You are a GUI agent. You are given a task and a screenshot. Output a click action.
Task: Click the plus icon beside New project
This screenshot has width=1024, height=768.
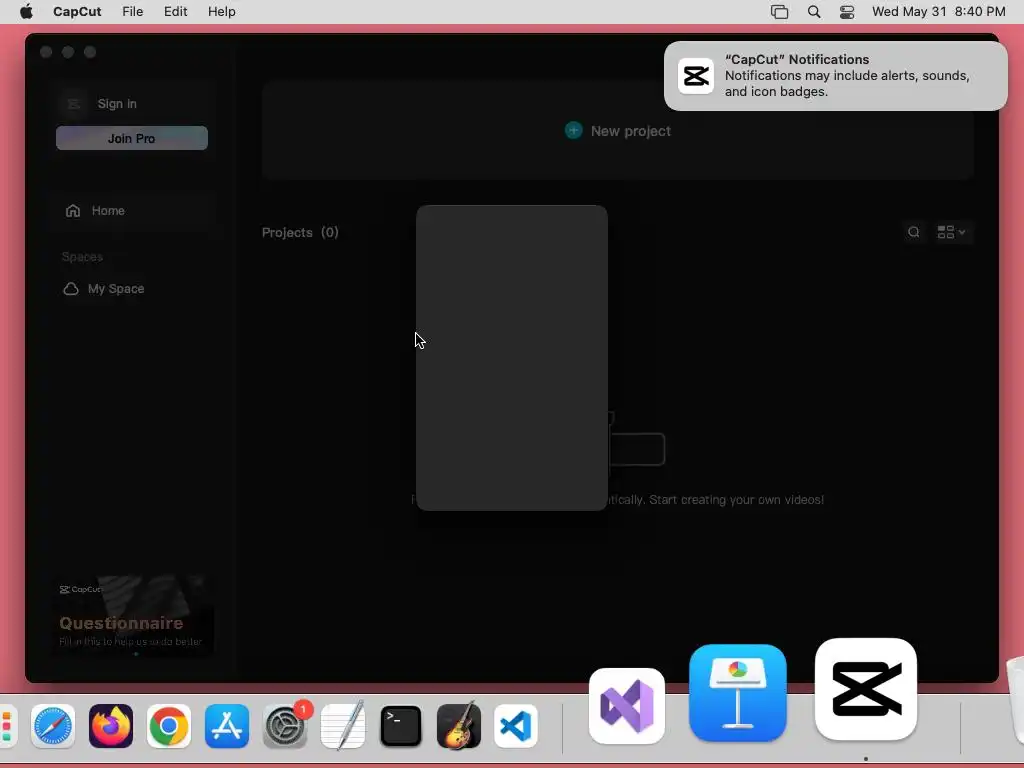573,131
